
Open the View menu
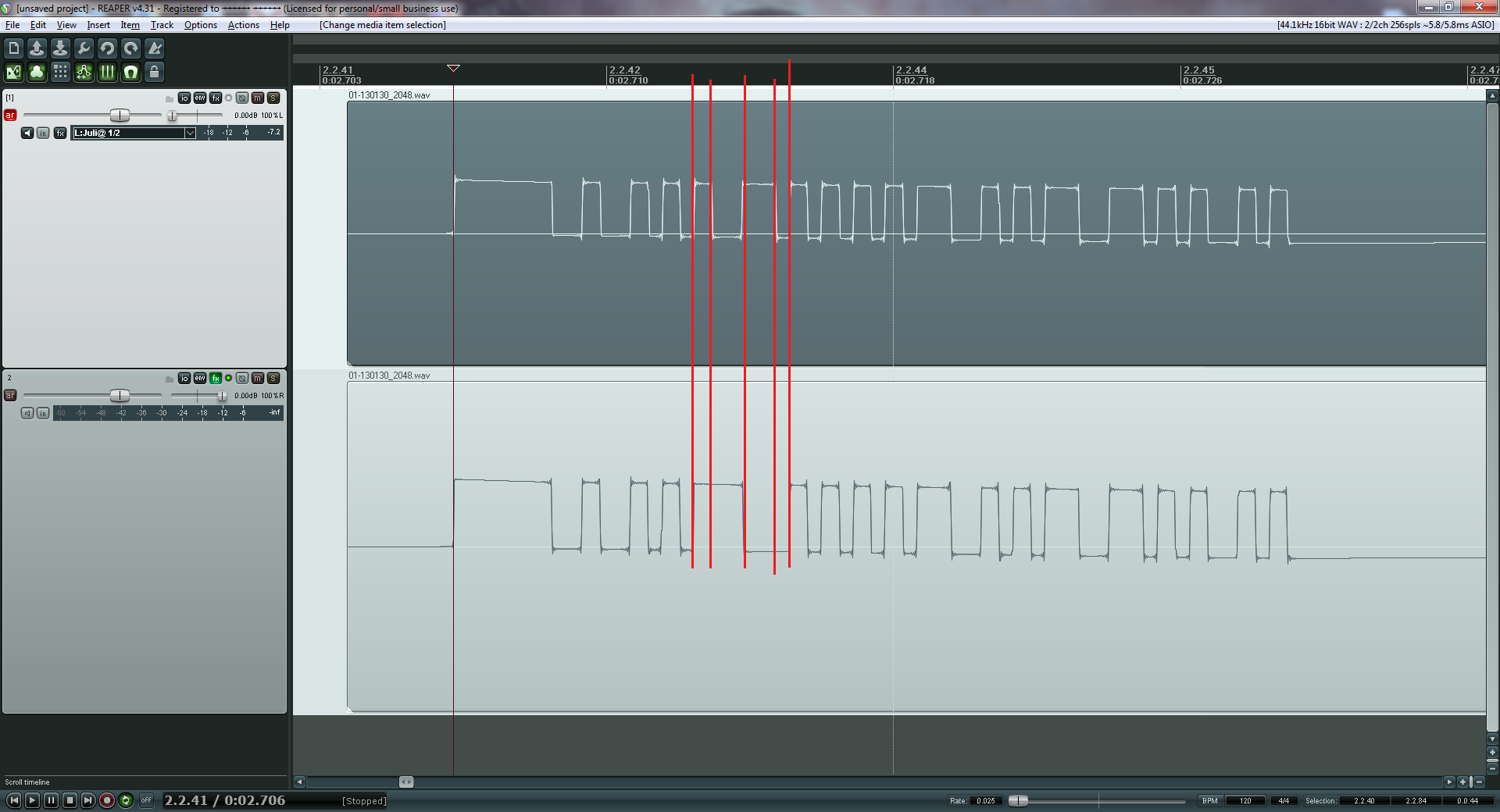tap(66, 25)
